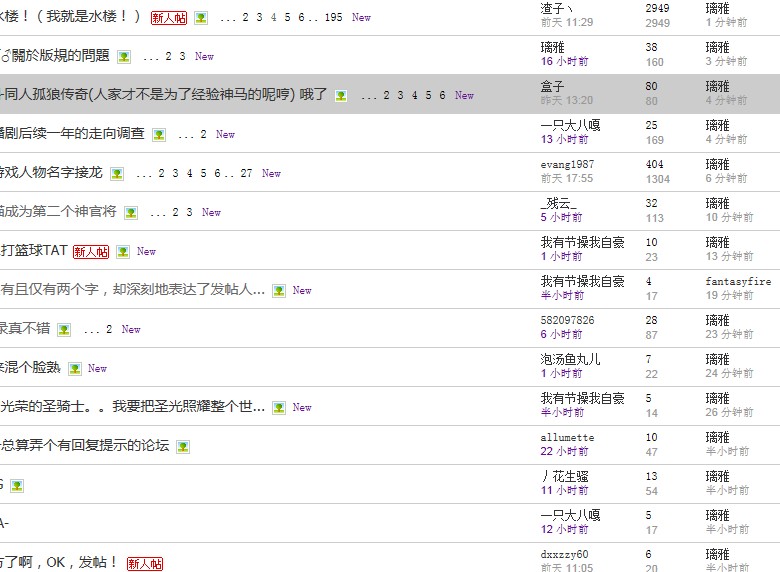The image size is (780, 572).
Task: View author profile 582097826
Action: [x=567, y=320]
